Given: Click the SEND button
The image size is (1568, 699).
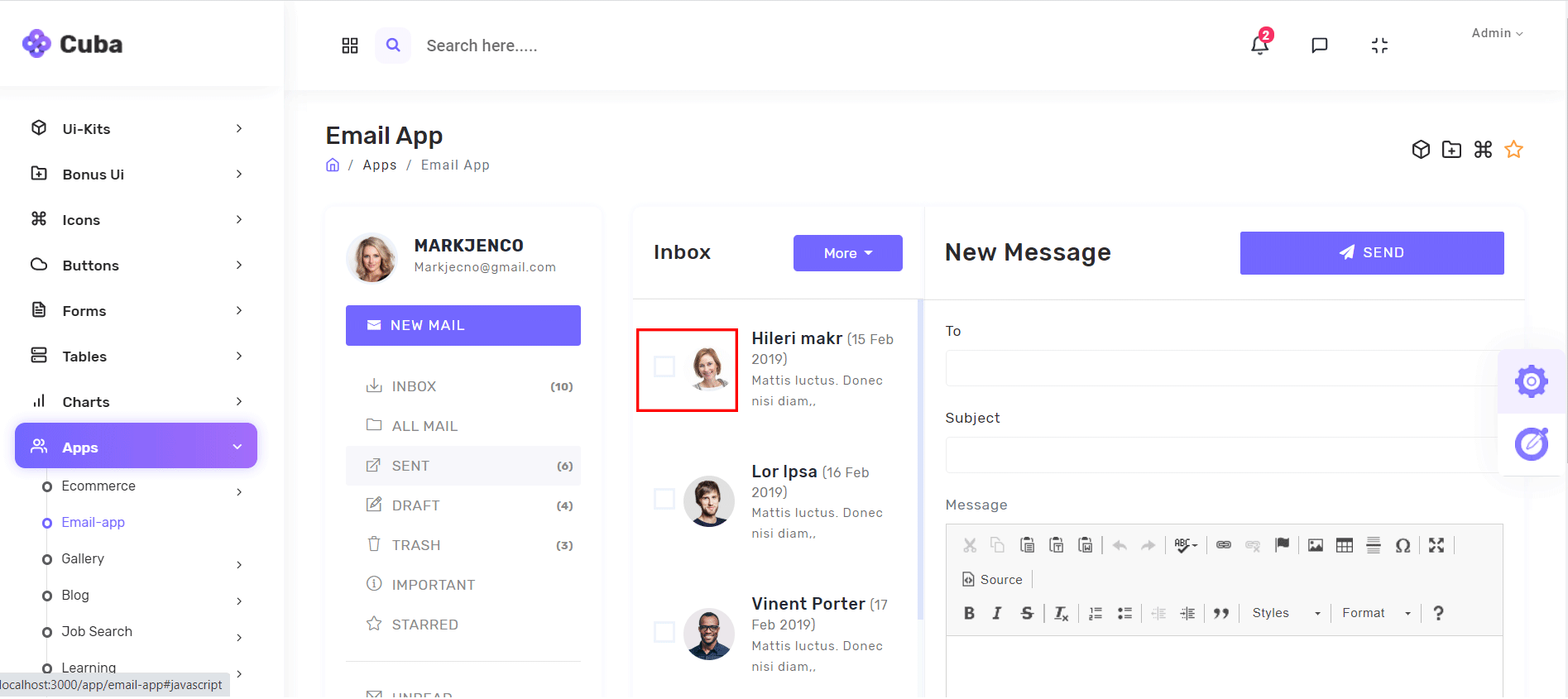Looking at the screenshot, I should coord(1372,253).
